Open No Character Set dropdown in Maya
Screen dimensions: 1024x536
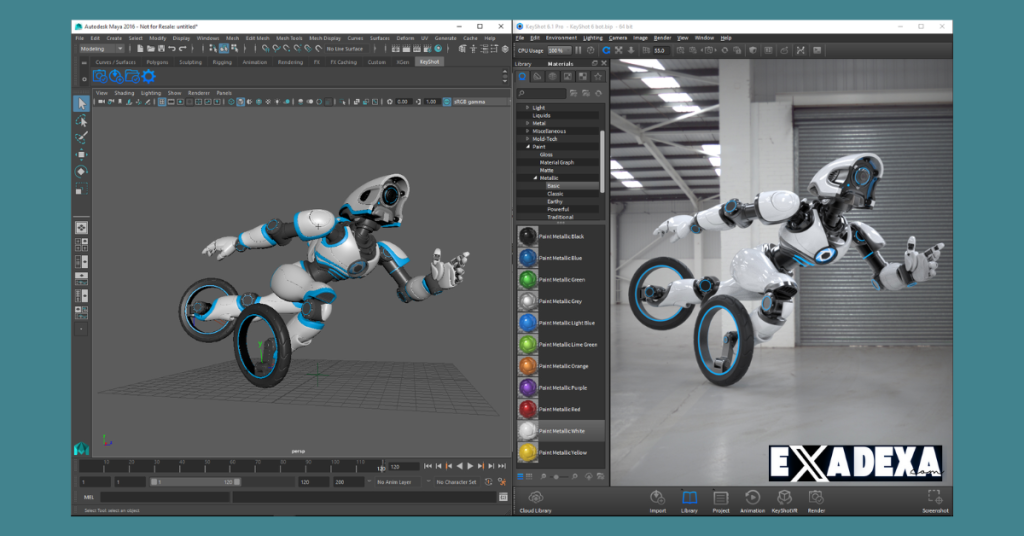tap(455, 482)
